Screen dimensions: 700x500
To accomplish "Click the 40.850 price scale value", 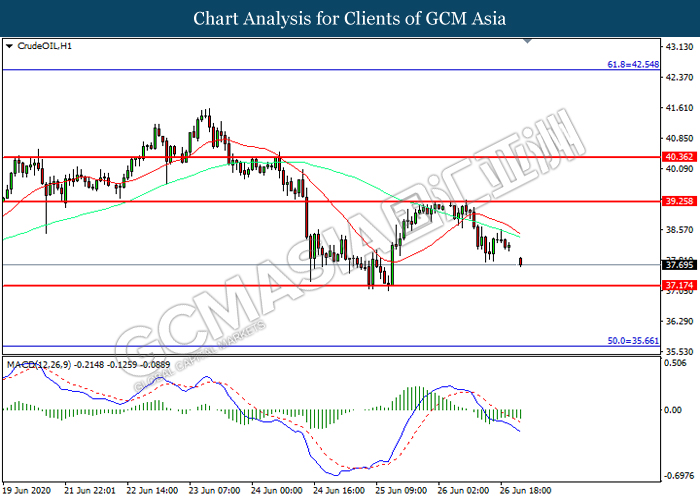I will pyautogui.click(x=679, y=138).
